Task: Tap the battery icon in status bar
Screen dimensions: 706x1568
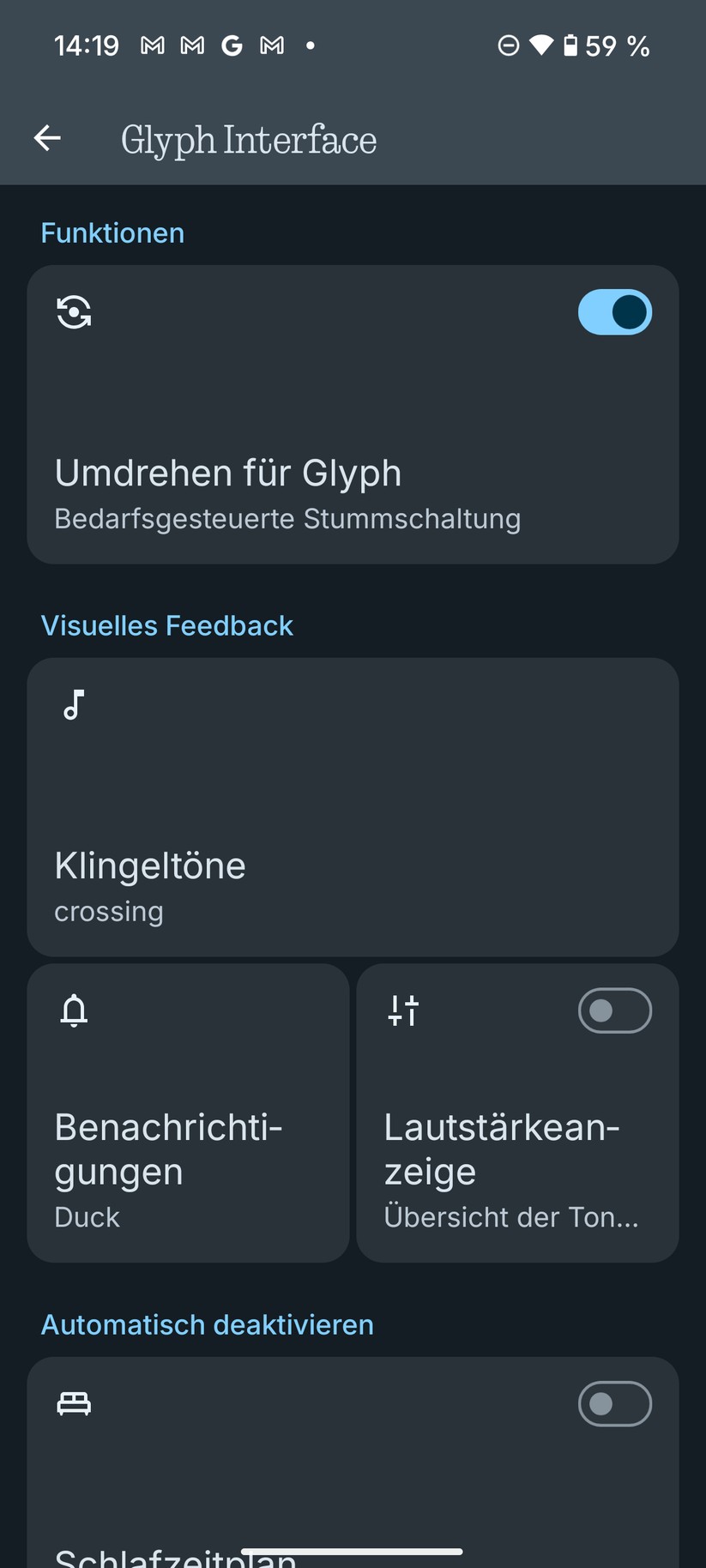Action: click(x=570, y=45)
